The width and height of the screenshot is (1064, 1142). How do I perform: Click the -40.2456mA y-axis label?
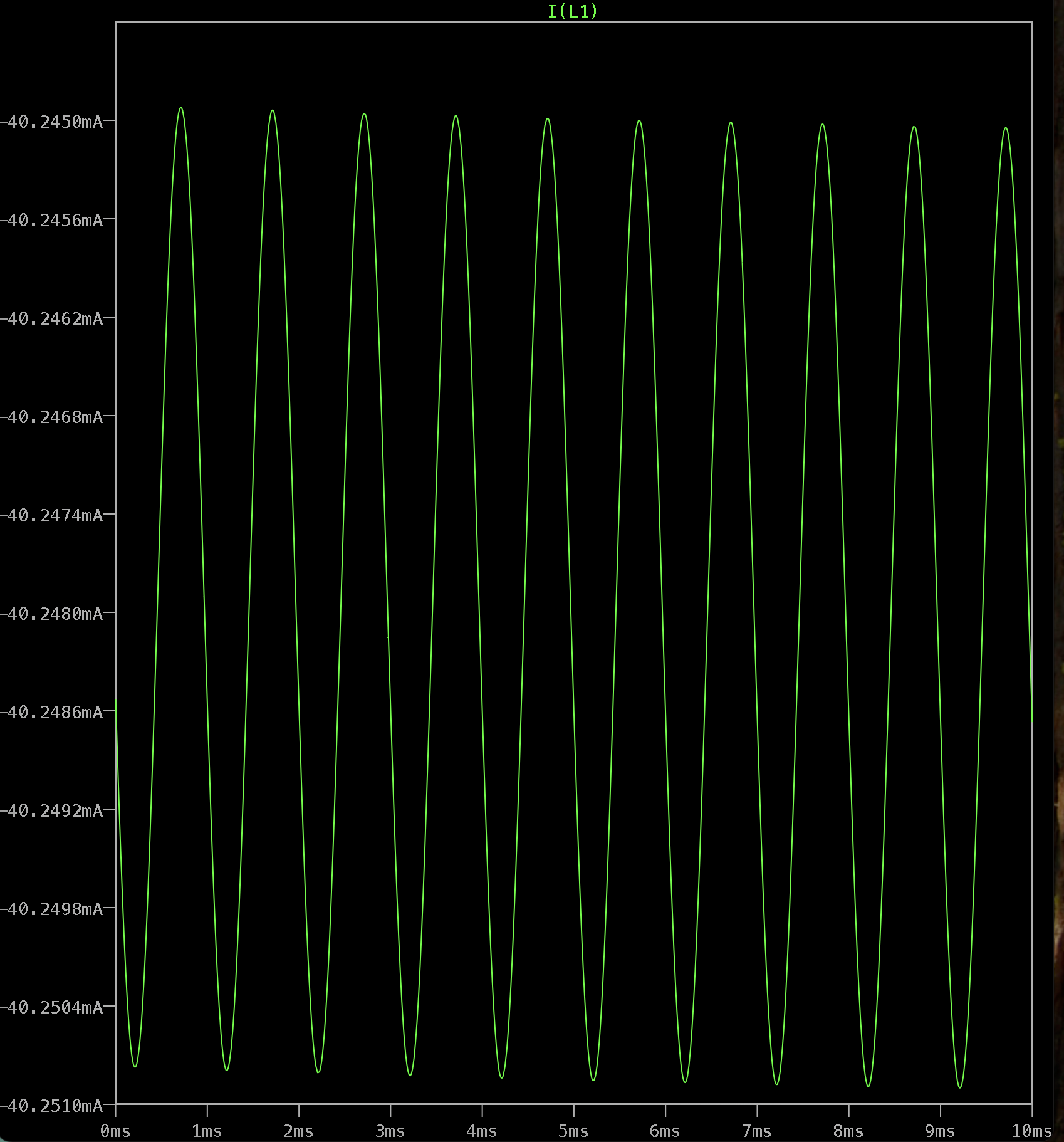coord(51,220)
